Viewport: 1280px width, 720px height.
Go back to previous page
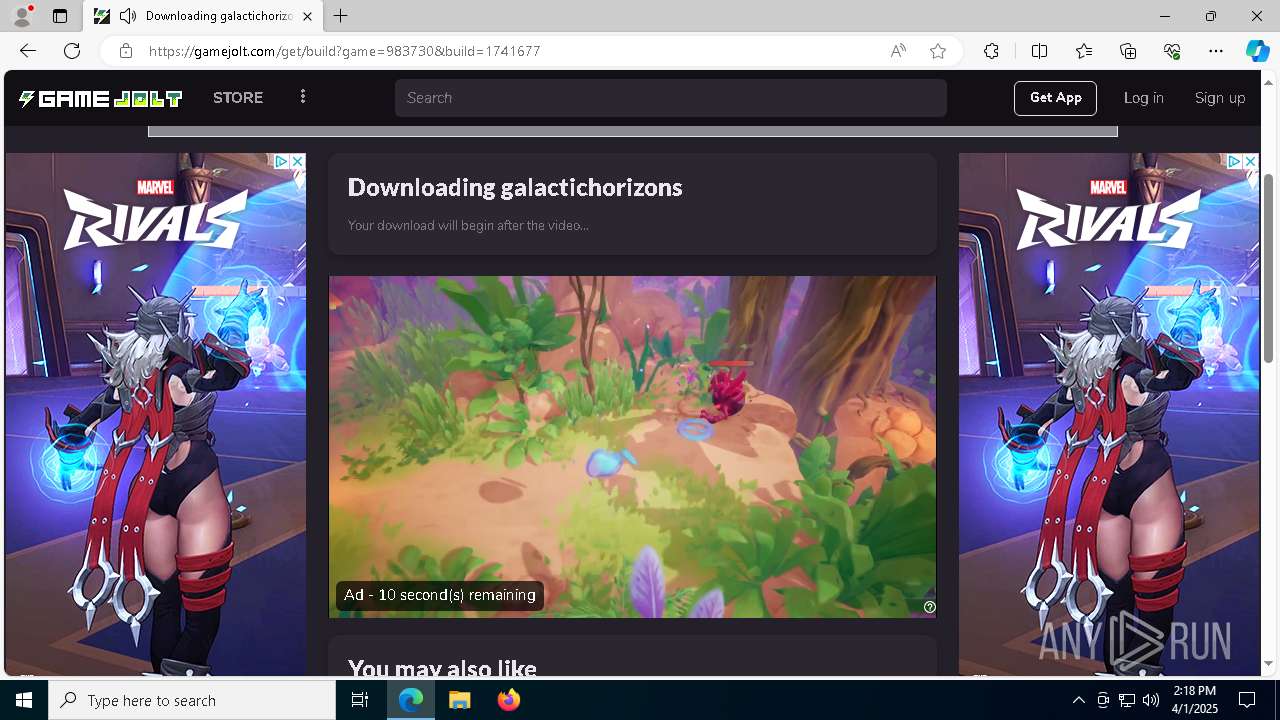tap(27, 51)
